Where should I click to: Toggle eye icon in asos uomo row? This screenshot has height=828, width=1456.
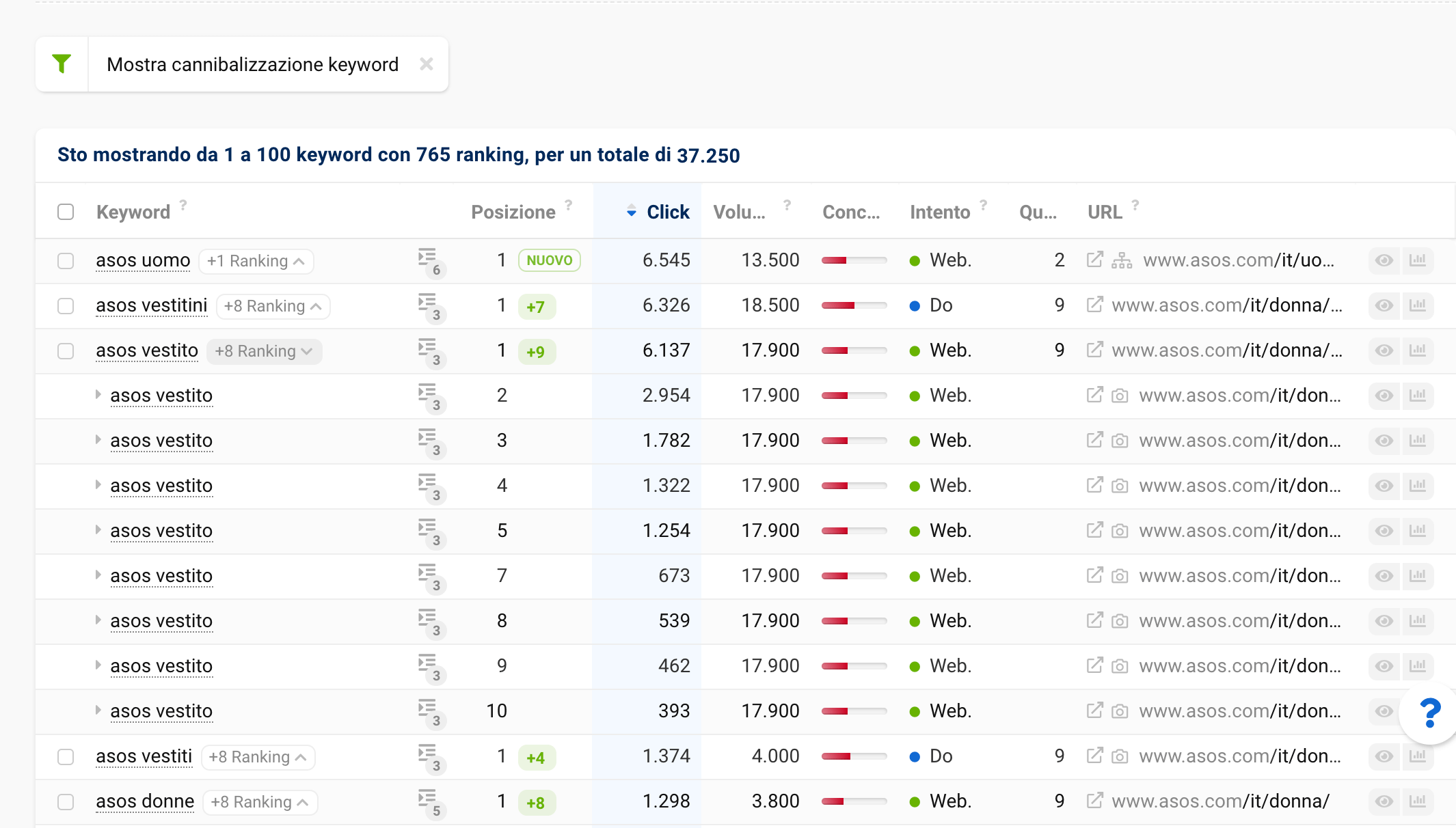click(x=1384, y=260)
